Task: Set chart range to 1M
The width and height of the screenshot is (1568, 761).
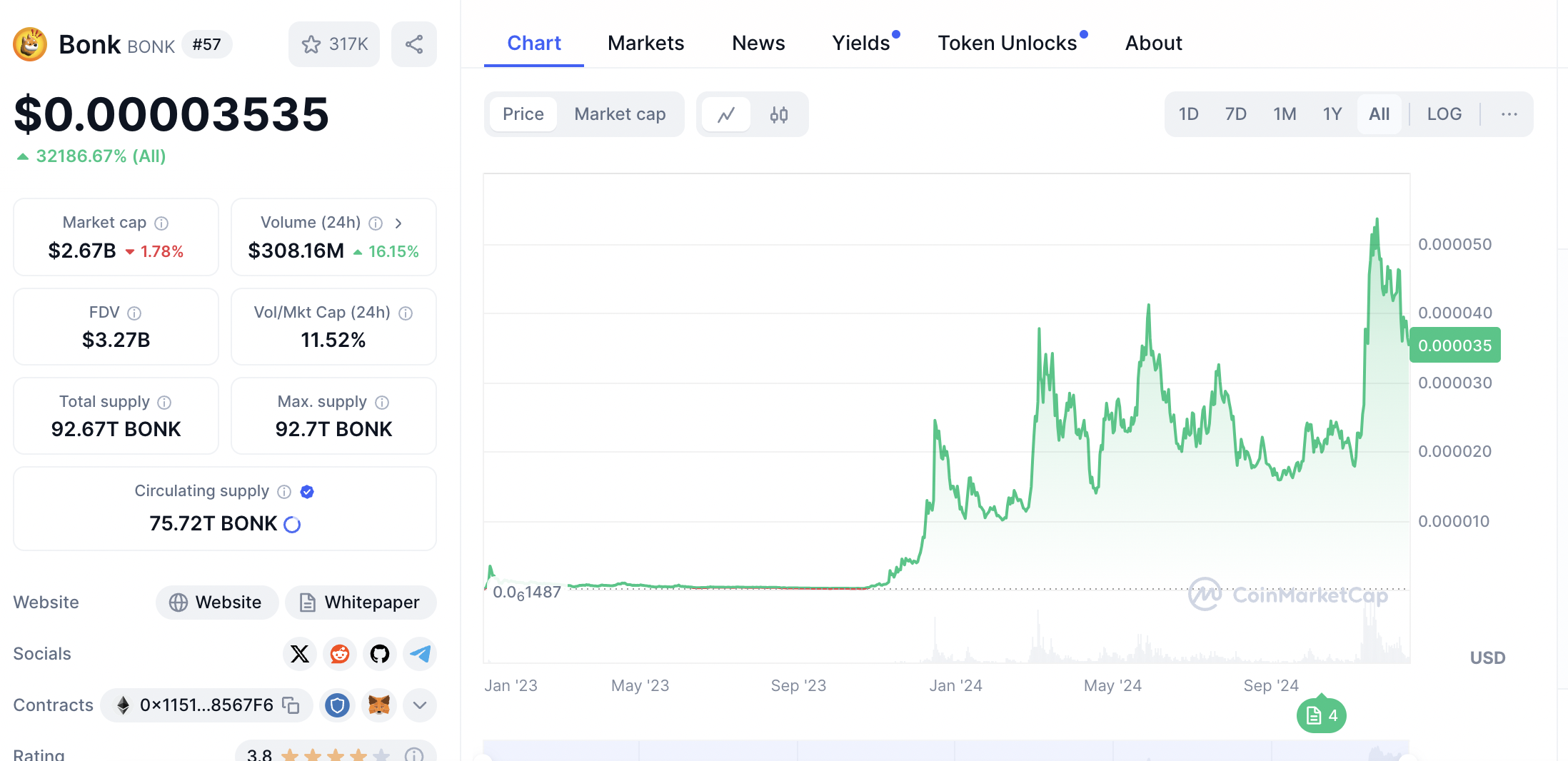Action: click(x=1285, y=114)
